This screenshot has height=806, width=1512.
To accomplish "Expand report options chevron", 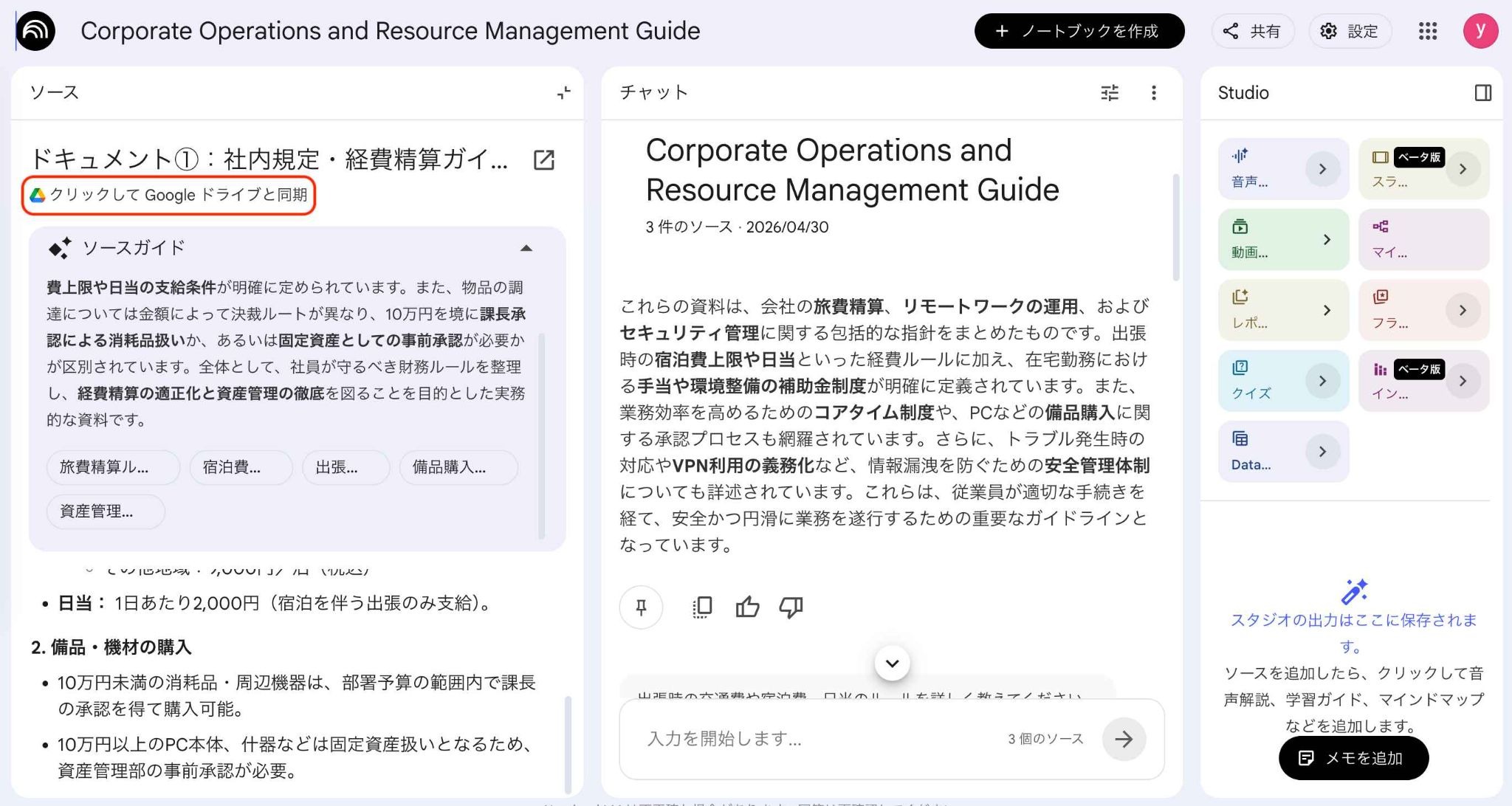I will (x=1327, y=310).
